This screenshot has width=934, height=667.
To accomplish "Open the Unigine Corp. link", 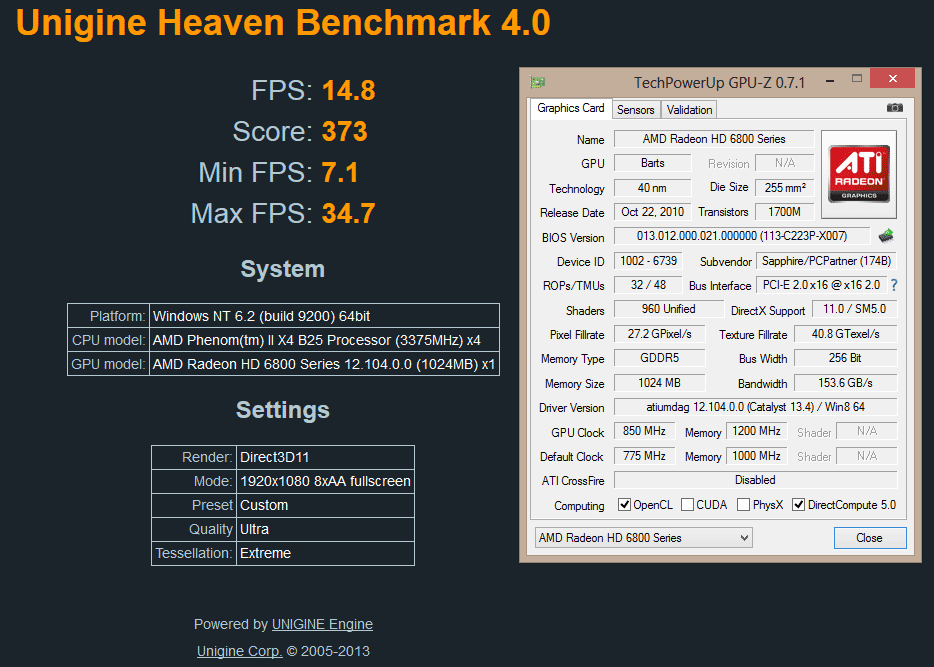I will pyautogui.click(x=239, y=651).
